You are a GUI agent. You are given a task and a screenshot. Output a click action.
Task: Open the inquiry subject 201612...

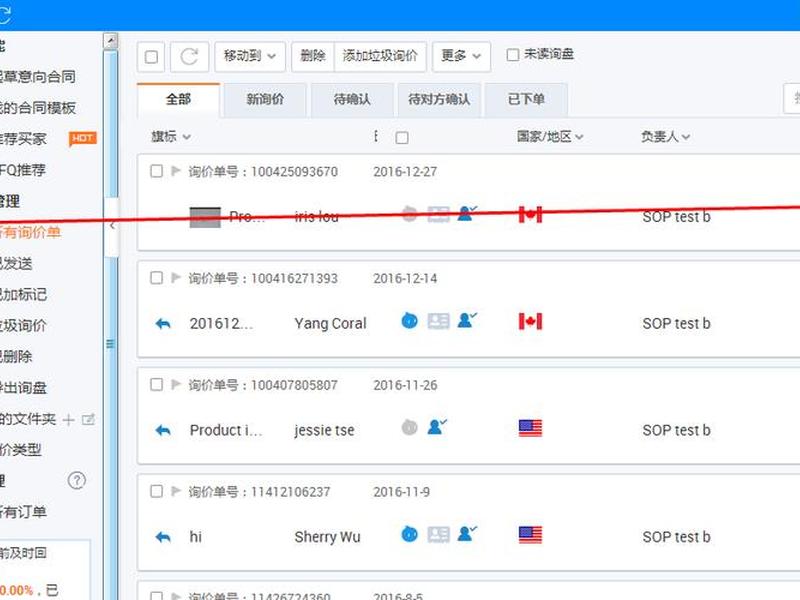click(221, 324)
